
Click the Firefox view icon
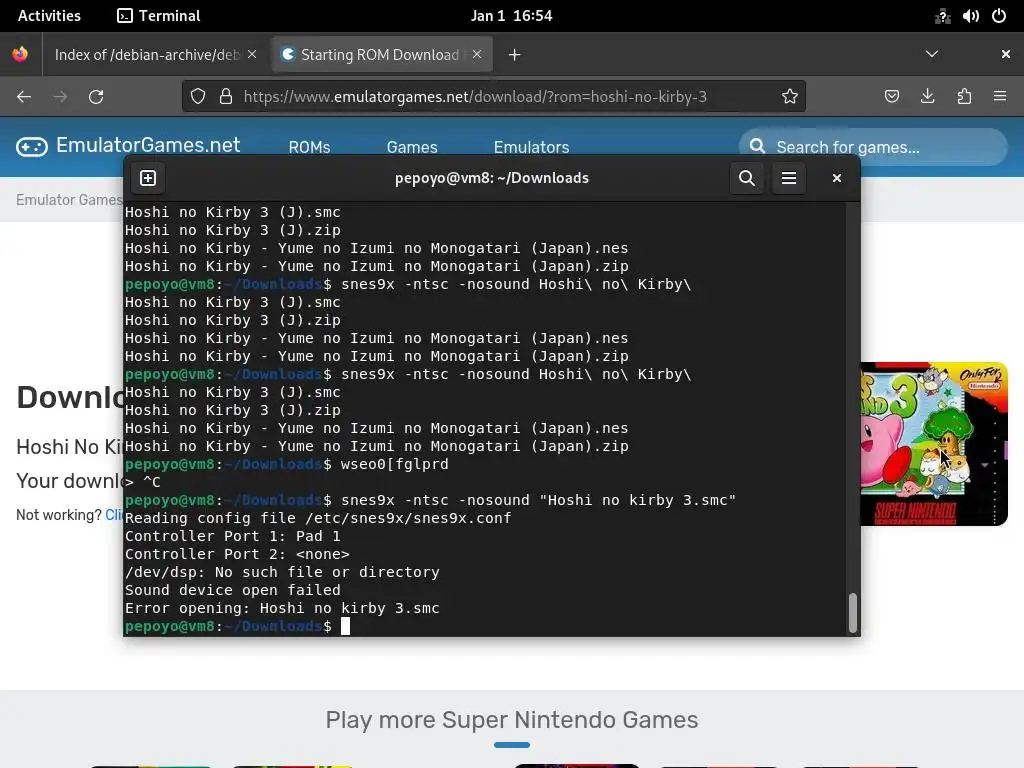point(20,54)
